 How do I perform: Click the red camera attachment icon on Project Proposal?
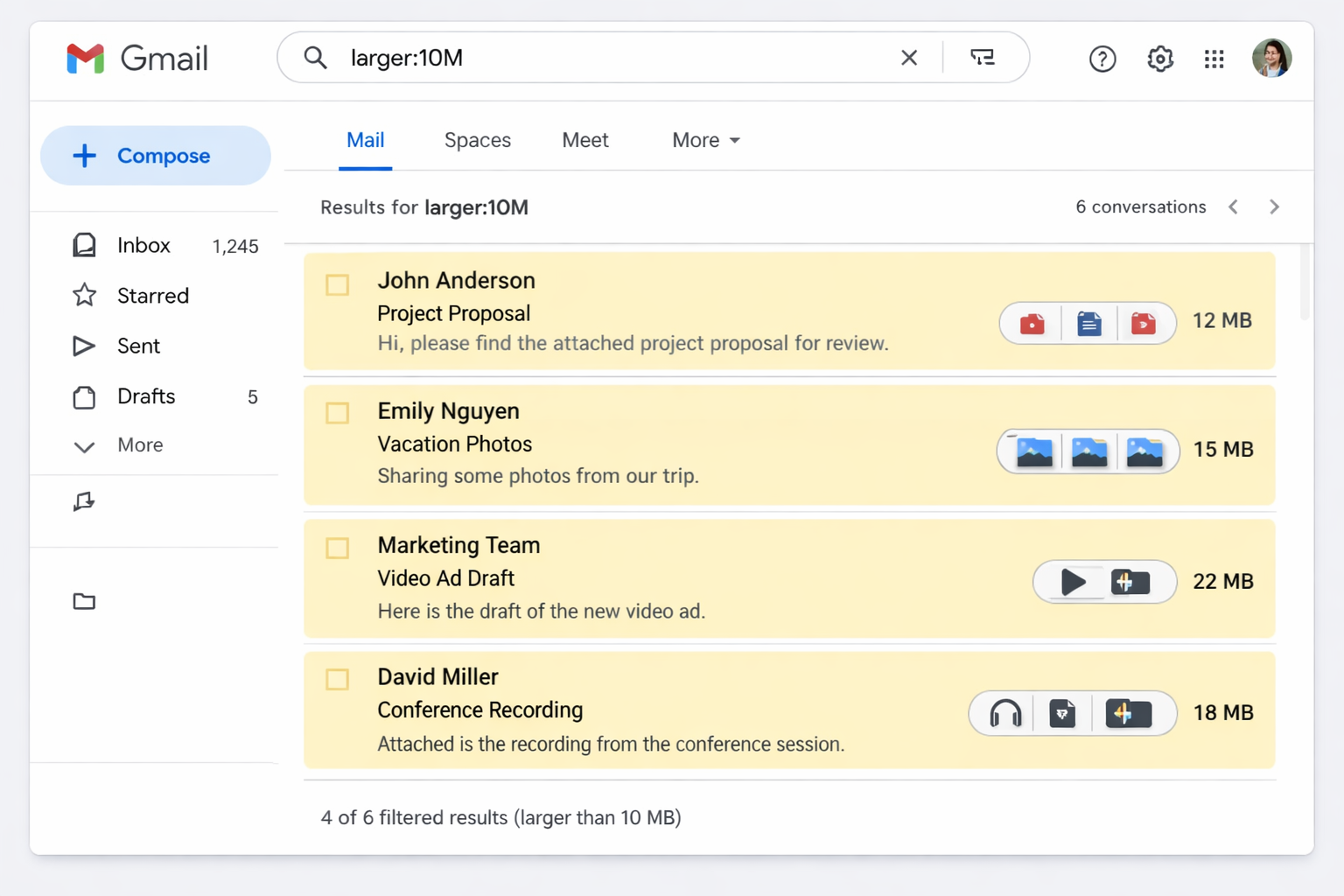pyautogui.click(x=1031, y=323)
